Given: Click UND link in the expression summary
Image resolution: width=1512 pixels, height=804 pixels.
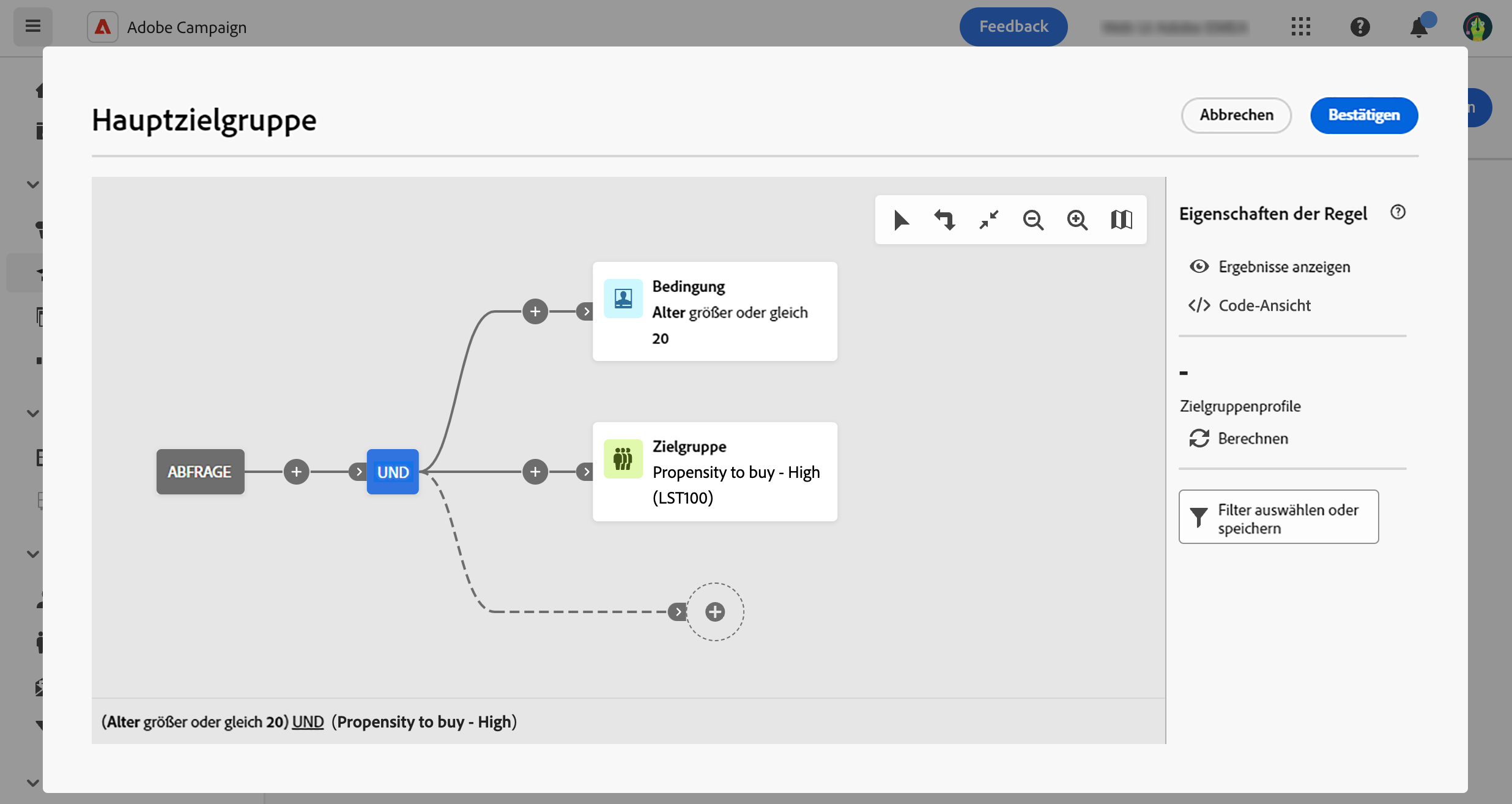Looking at the screenshot, I should coord(308,722).
